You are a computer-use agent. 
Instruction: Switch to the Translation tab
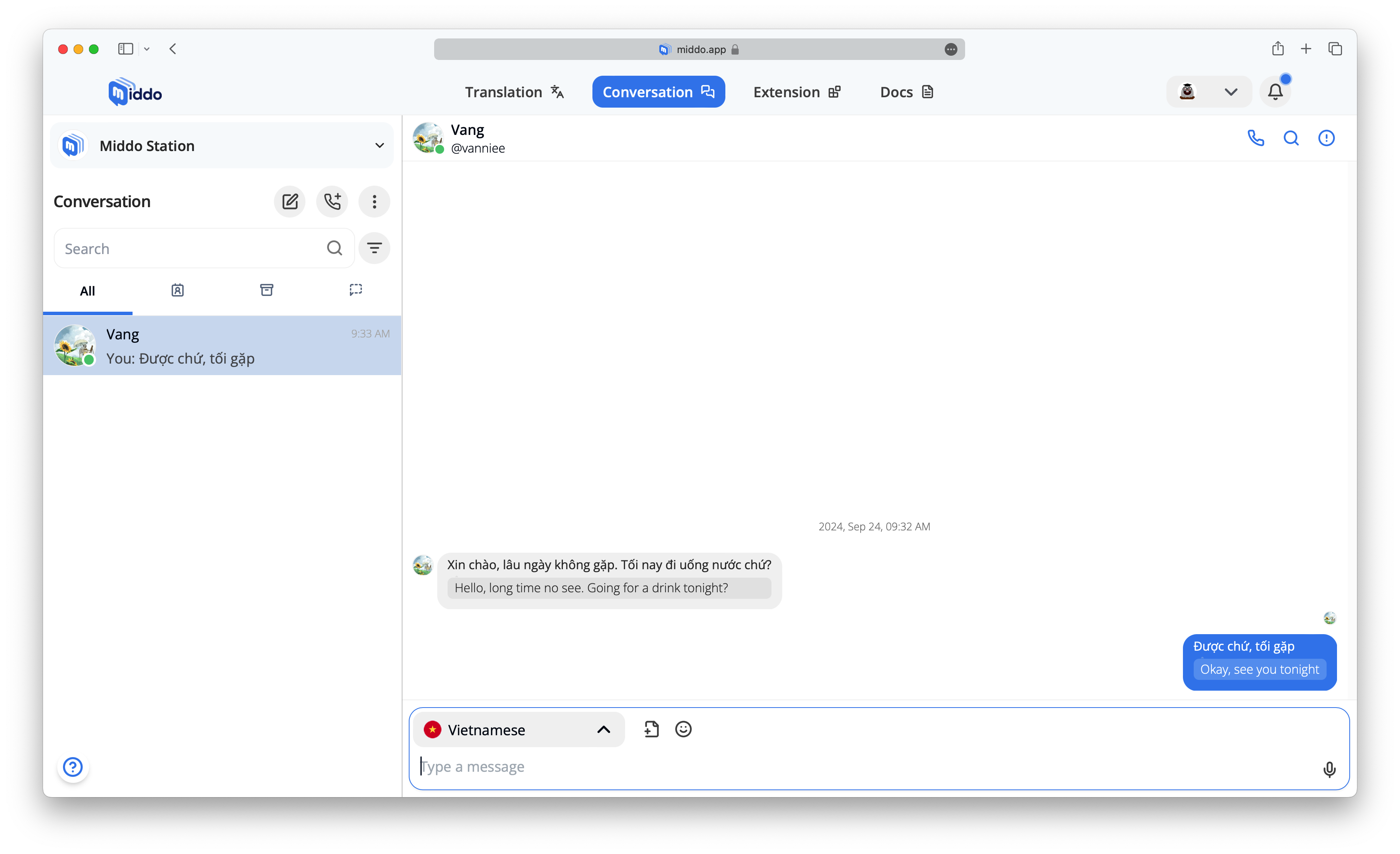514,91
